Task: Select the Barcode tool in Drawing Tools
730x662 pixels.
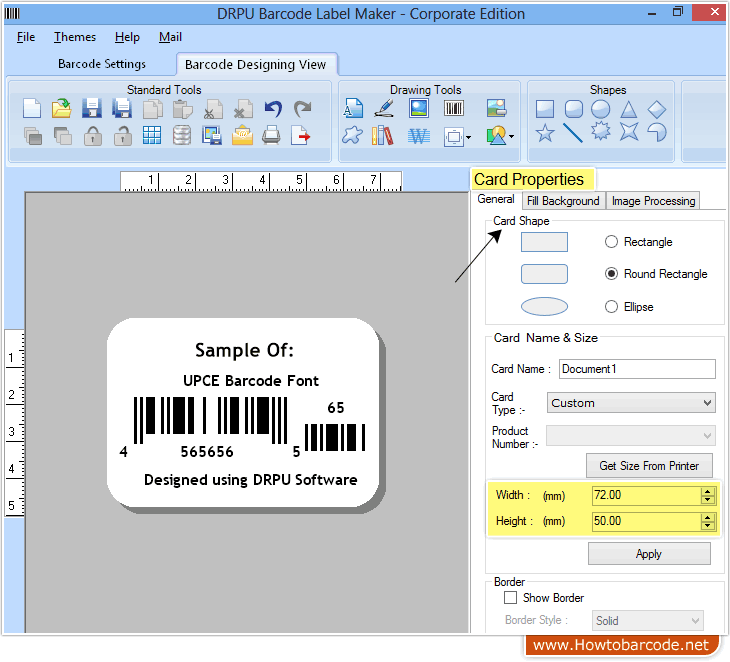Action: pos(453,108)
